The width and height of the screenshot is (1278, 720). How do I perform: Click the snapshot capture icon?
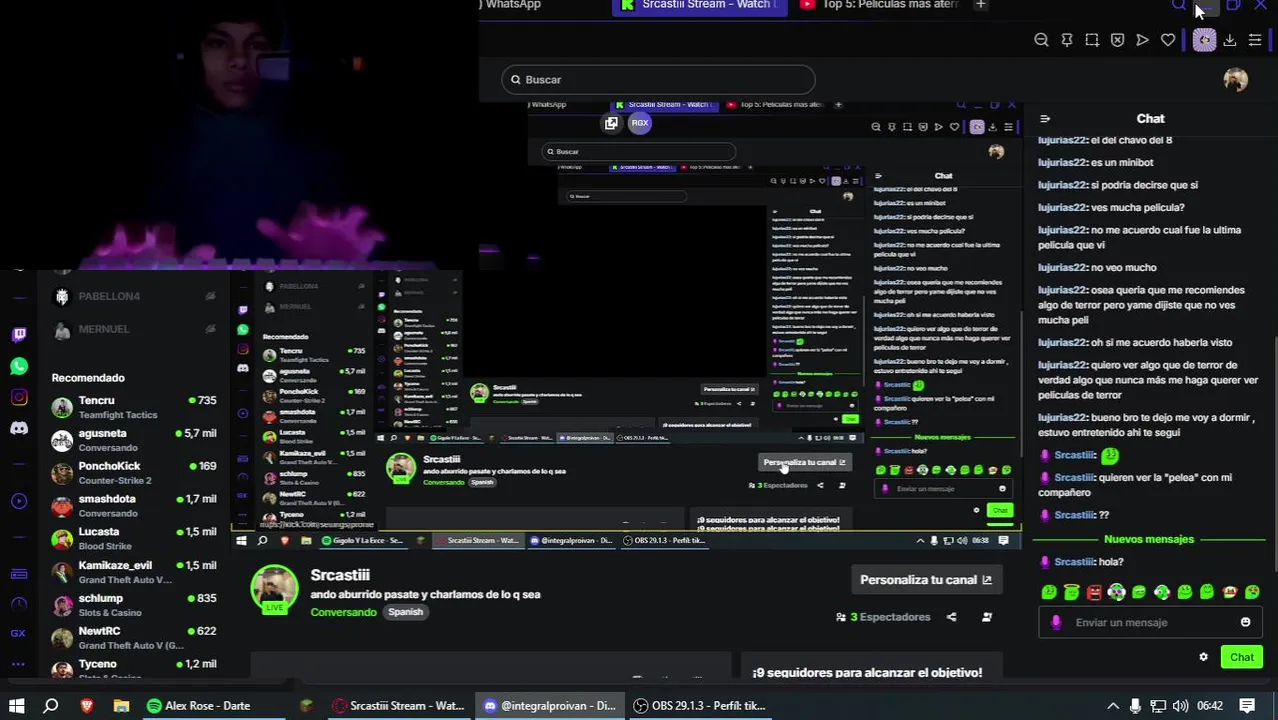(x=1092, y=40)
